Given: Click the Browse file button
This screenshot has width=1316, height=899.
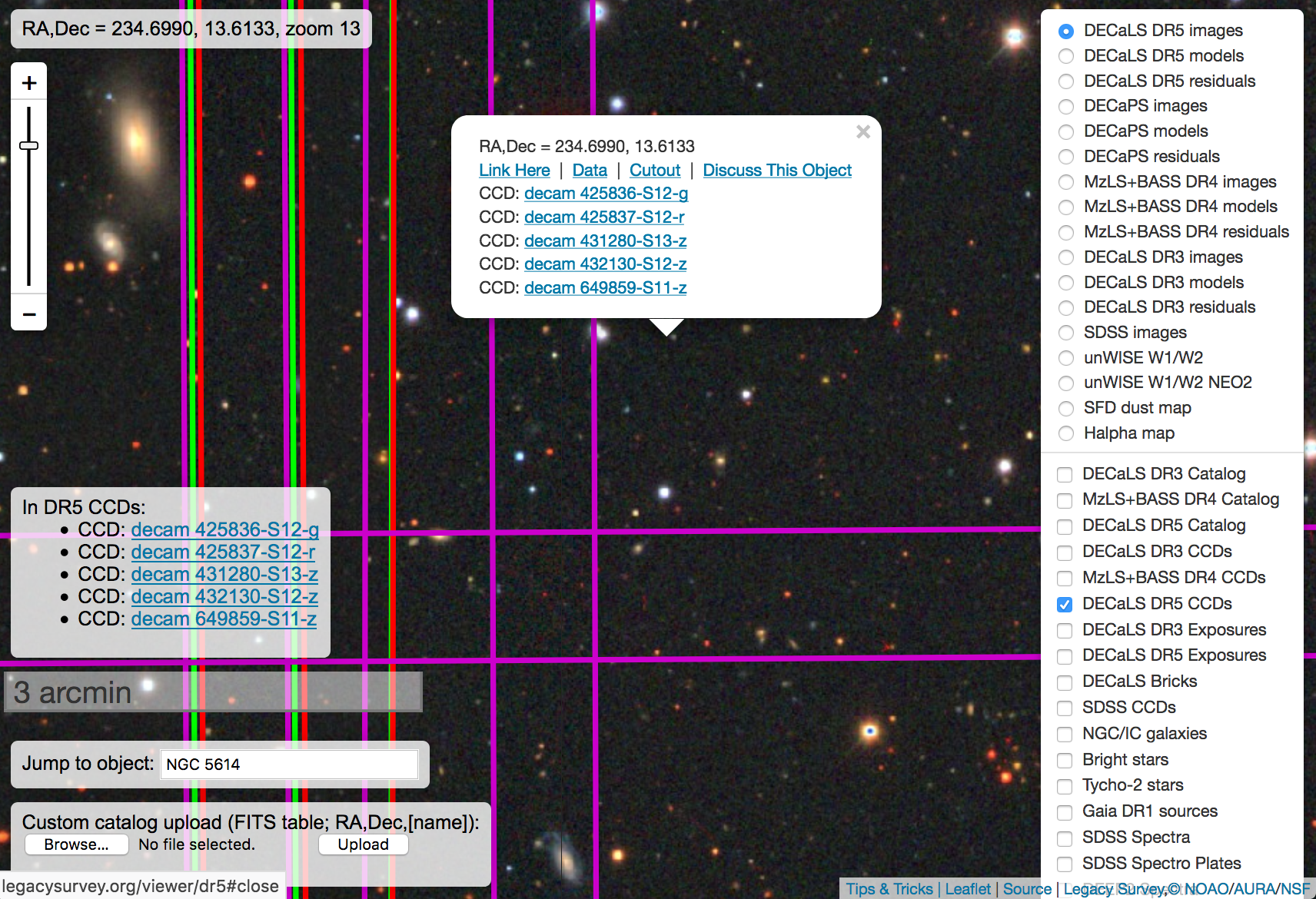Looking at the screenshot, I should pyautogui.click(x=76, y=844).
